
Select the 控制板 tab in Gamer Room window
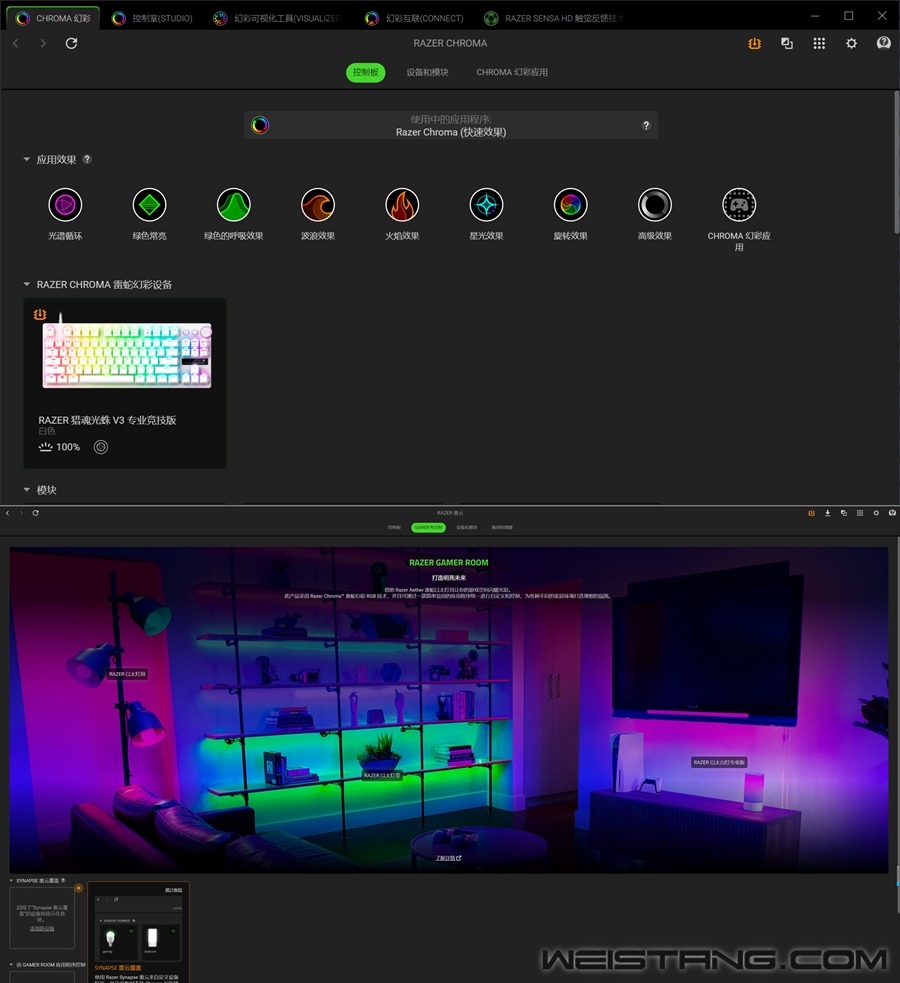[394, 527]
